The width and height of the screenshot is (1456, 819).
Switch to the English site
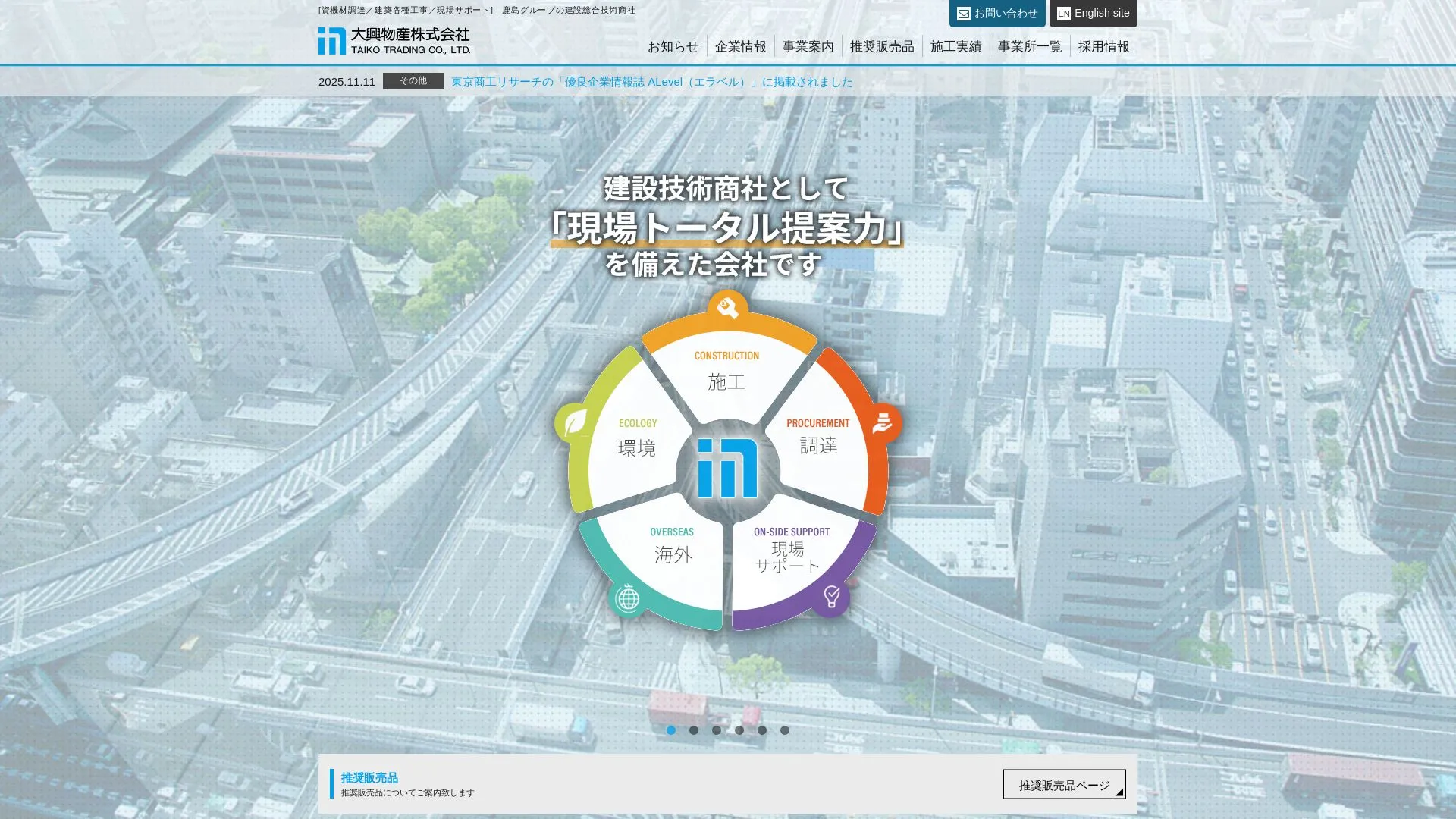pyautogui.click(x=1094, y=13)
